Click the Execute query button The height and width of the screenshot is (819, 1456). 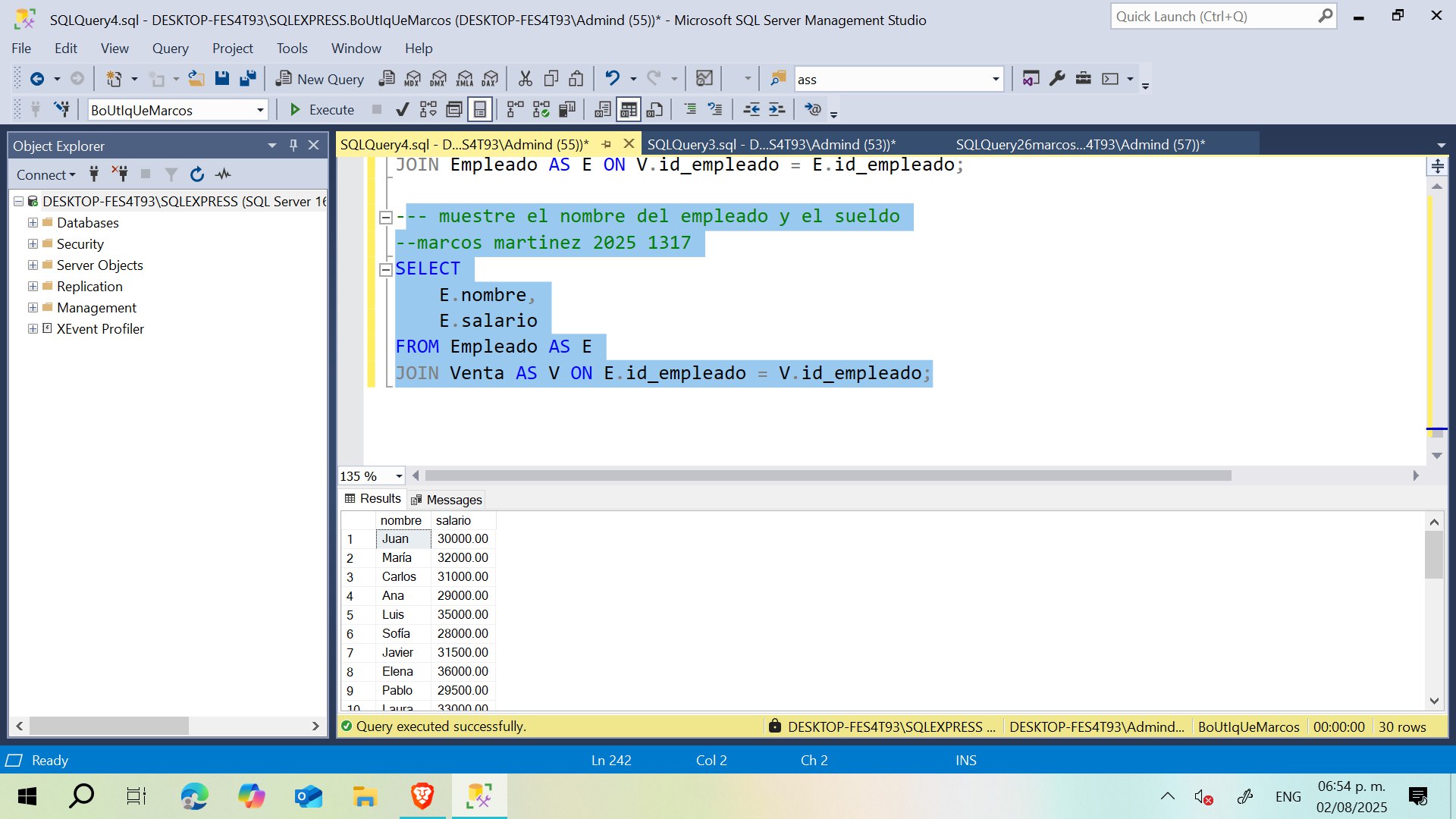[x=322, y=110]
